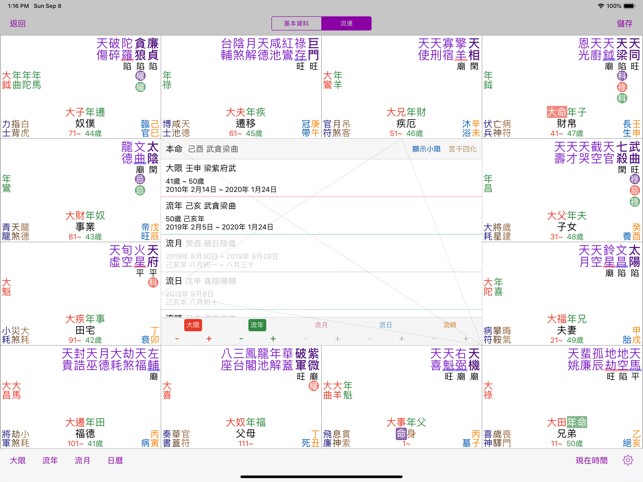Tap the 2019年 2月5日 ~ 2020年 1月24日 date range

219,227
